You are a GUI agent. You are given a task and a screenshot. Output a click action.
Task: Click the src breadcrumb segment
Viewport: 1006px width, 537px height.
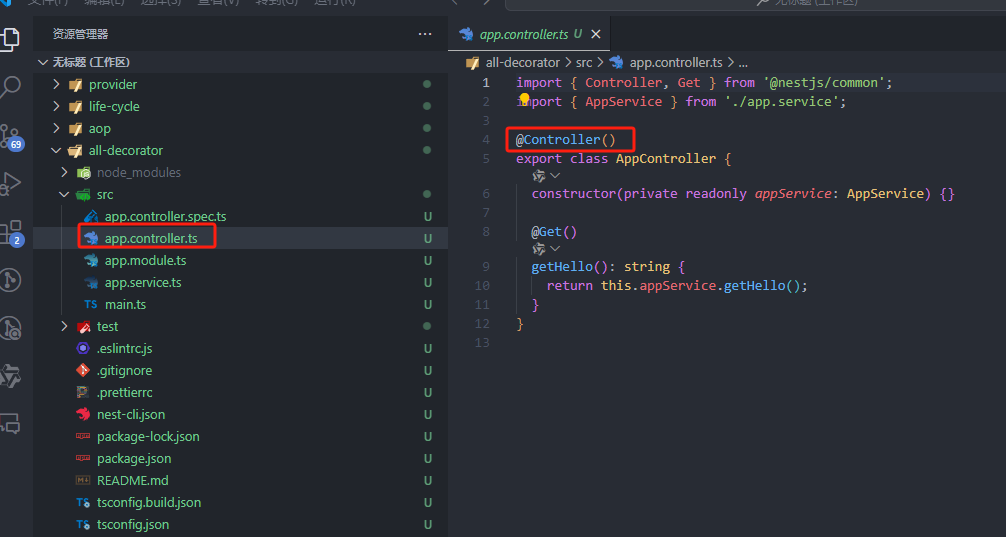583,63
